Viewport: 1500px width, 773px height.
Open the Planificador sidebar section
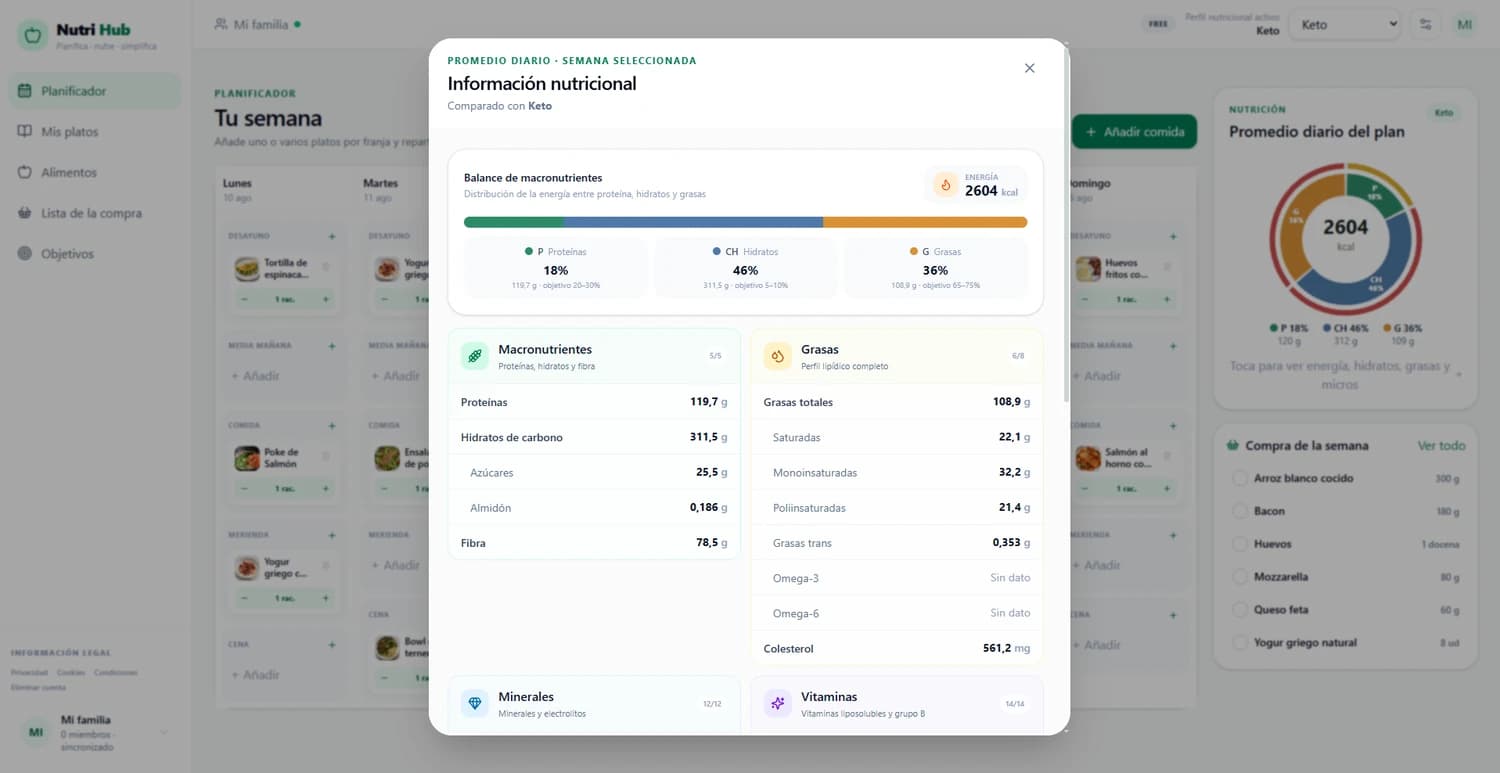95,91
